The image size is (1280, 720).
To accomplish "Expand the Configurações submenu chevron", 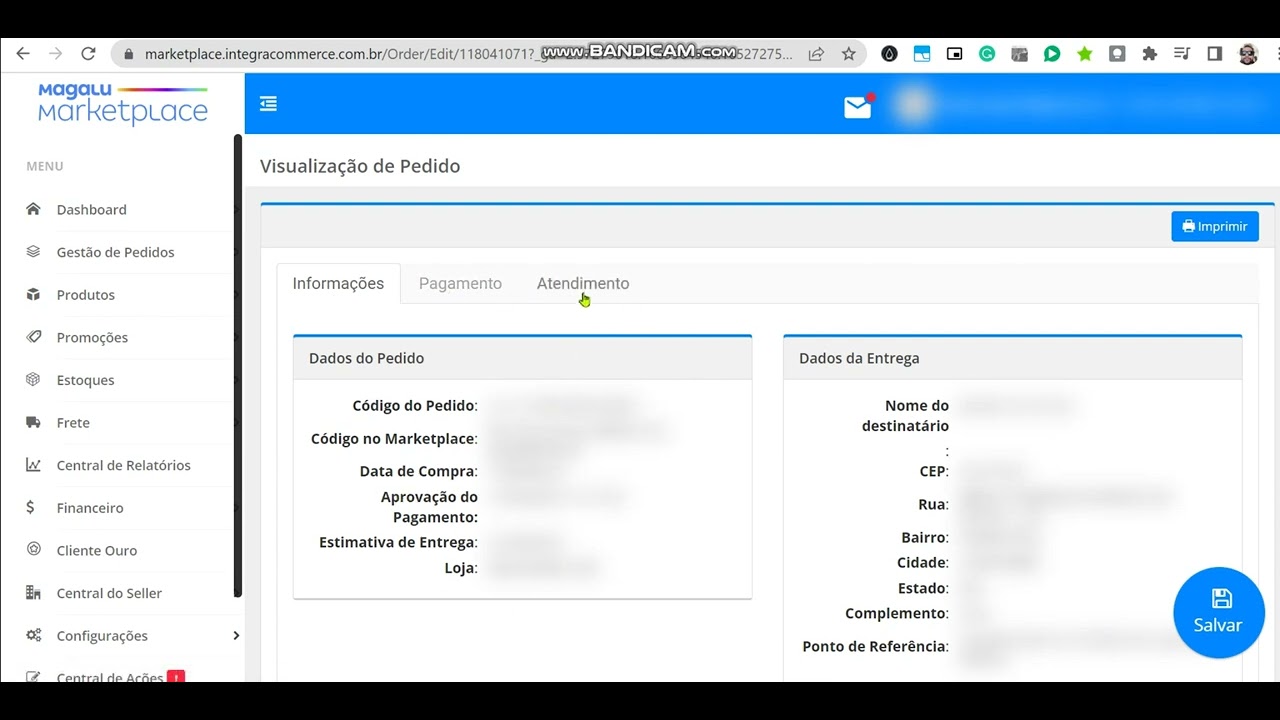I will pyautogui.click(x=236, y=636).
